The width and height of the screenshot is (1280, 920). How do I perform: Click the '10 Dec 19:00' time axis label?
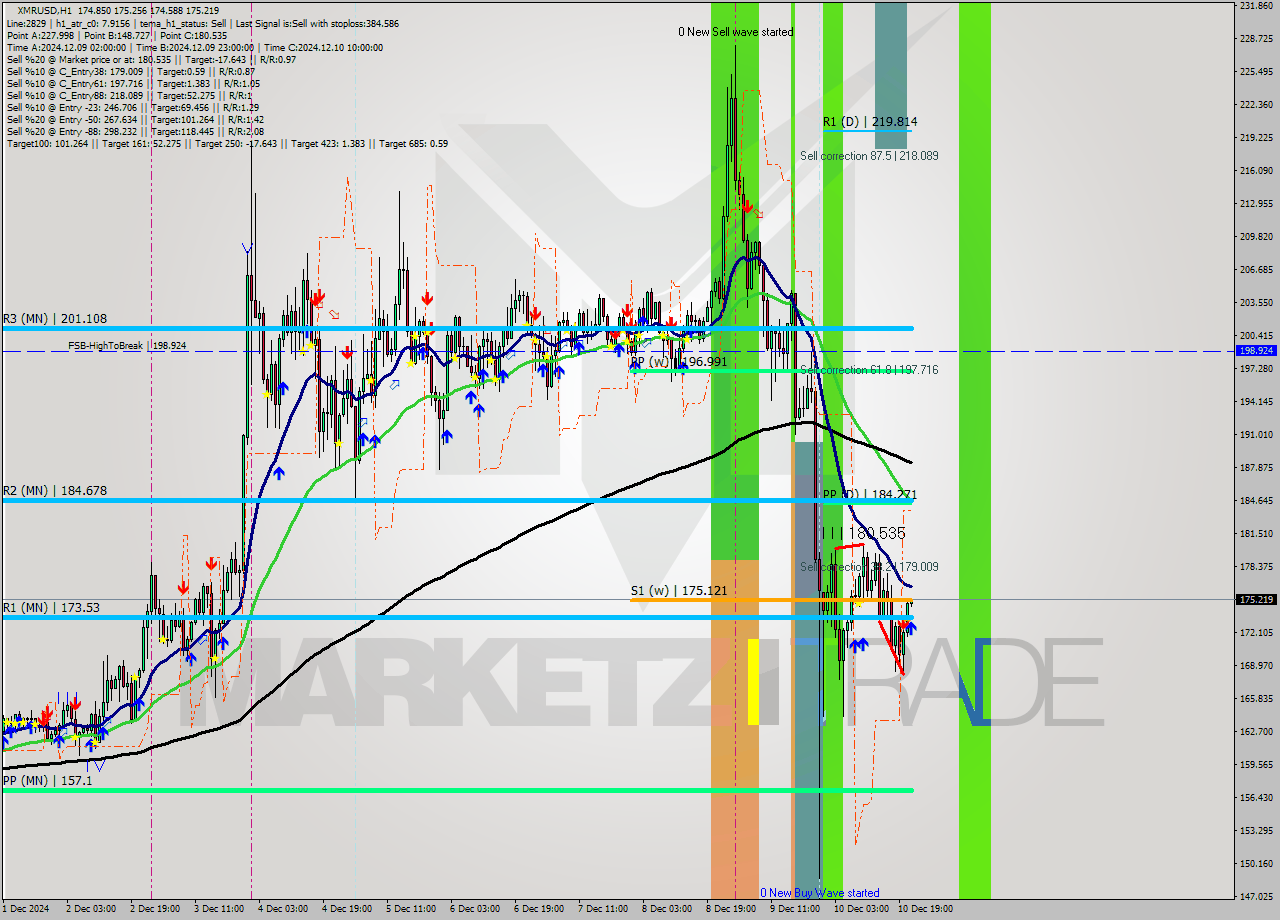click(925, 909)
